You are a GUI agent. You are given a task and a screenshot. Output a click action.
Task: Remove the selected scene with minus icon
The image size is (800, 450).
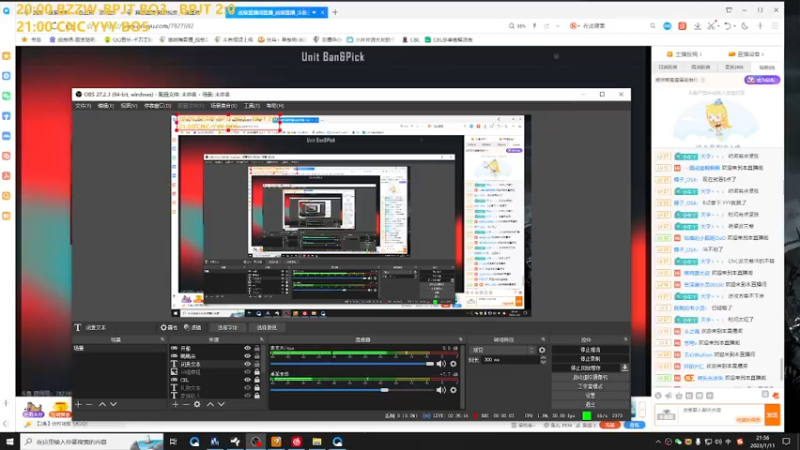(x=89, y=404)
